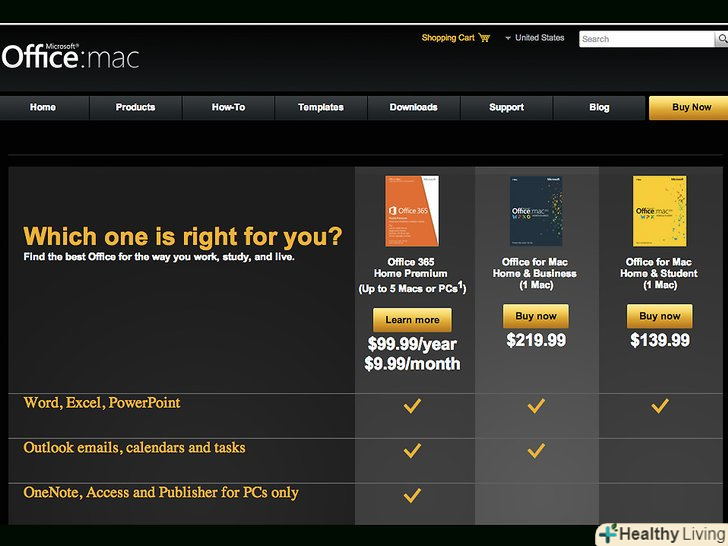Image resolution: width=728 pixels, height=546 pixels.
Task: Click Home & Student checkmark in Word, Excel row
Action: tap(660, 406)
